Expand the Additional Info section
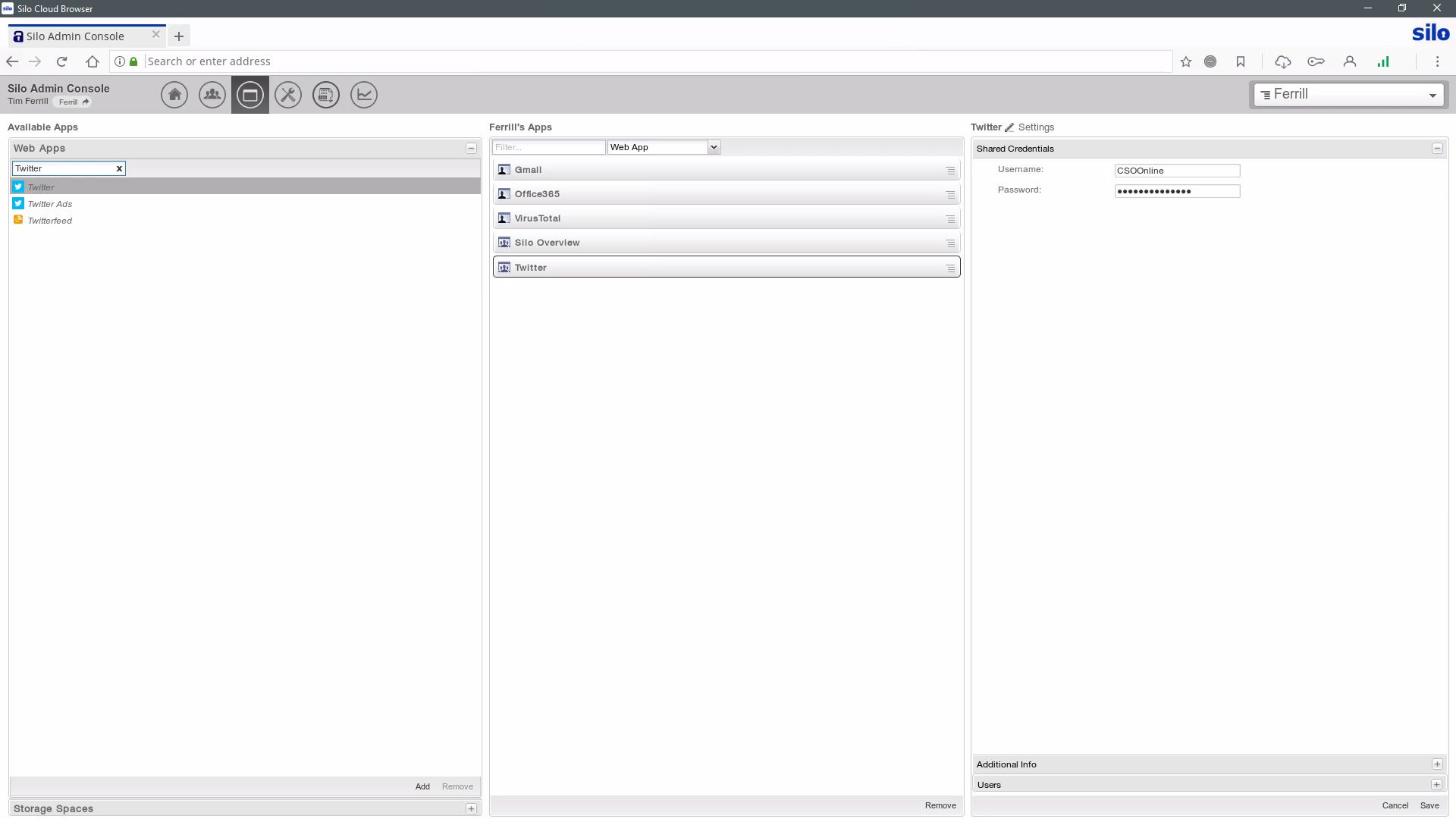This screenshot has width=1456, height=819. click(x=1437, y=764)
